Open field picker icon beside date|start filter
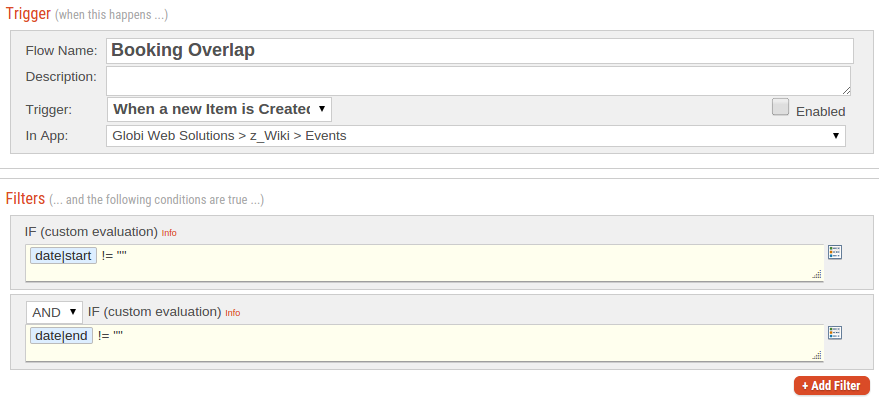The width and height of the screenshot is (879, 400). pyautogui.click(x=835, y=253)
